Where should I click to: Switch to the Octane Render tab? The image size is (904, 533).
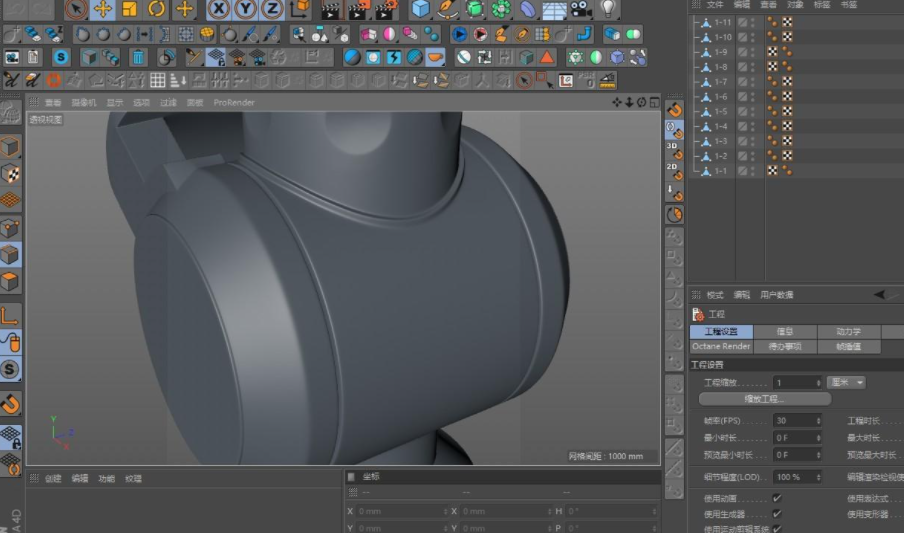tap(721, 346)
